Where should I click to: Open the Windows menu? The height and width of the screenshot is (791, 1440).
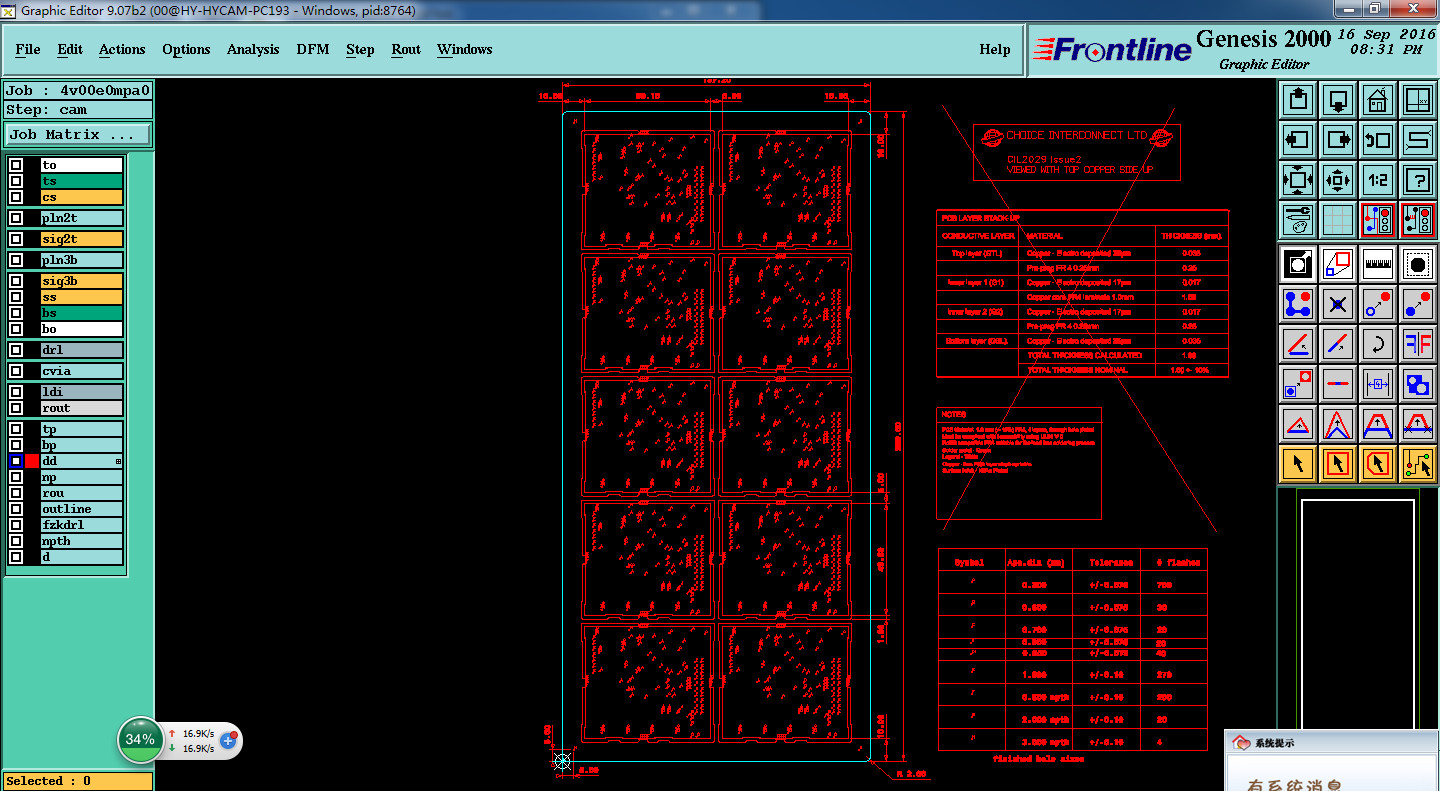465,49
